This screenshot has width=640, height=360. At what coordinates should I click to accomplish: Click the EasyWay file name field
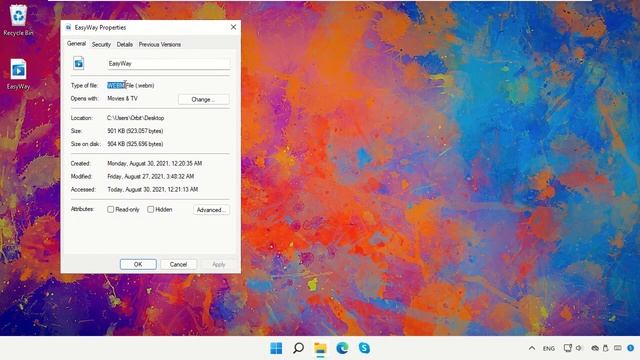169,64
